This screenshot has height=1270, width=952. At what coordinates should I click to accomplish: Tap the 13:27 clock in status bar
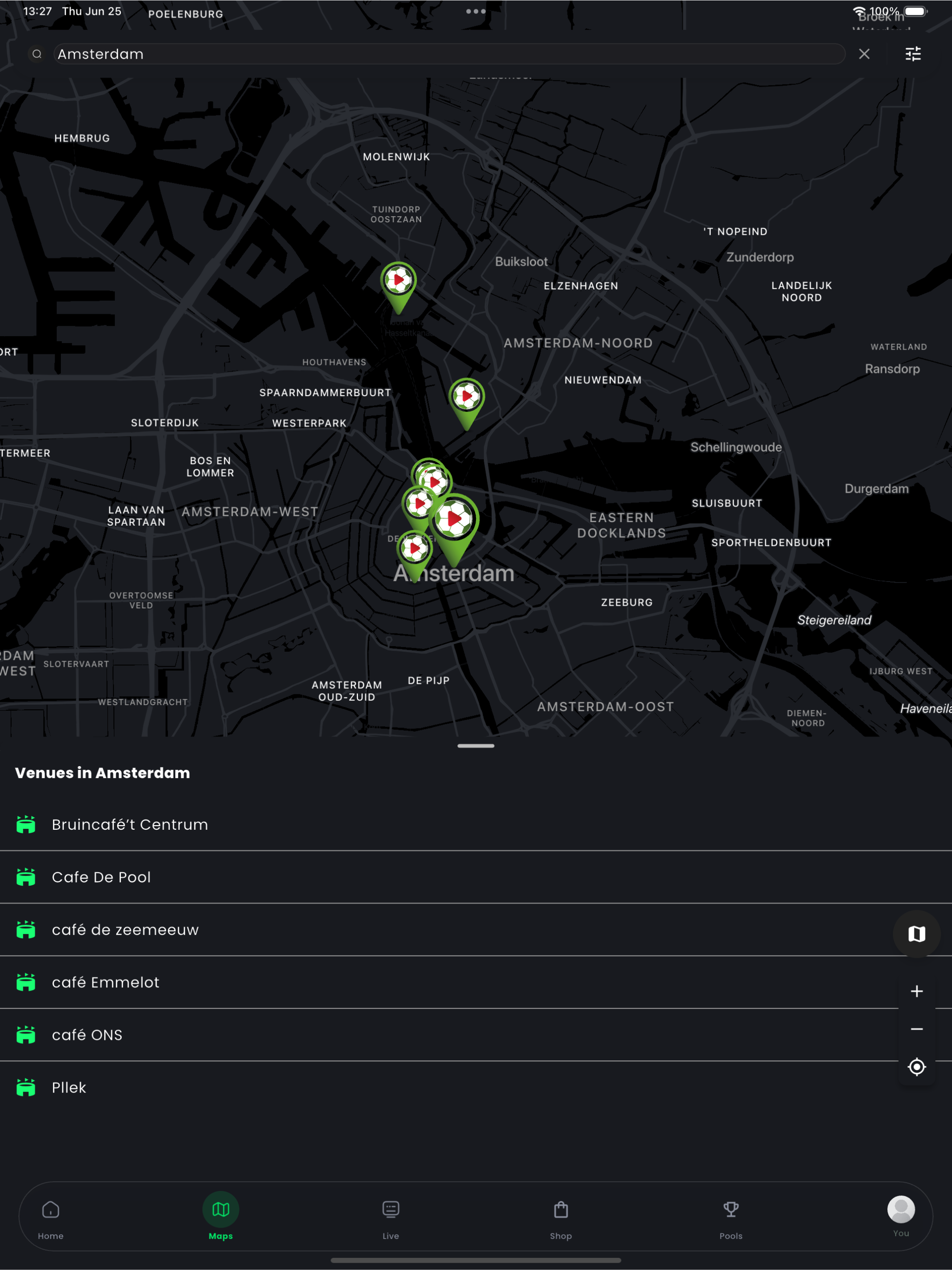click(x=37, y=12)
